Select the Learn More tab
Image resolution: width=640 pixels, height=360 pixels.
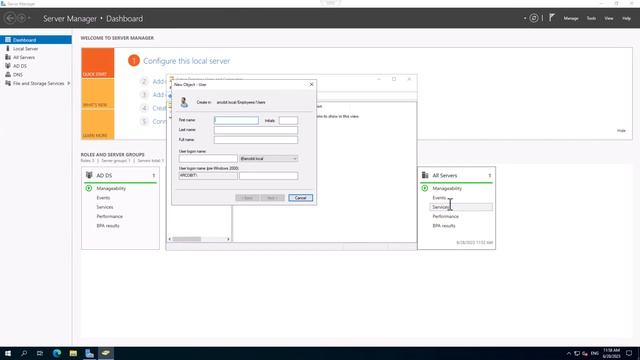pyautogui.click(x=98, y=124)
